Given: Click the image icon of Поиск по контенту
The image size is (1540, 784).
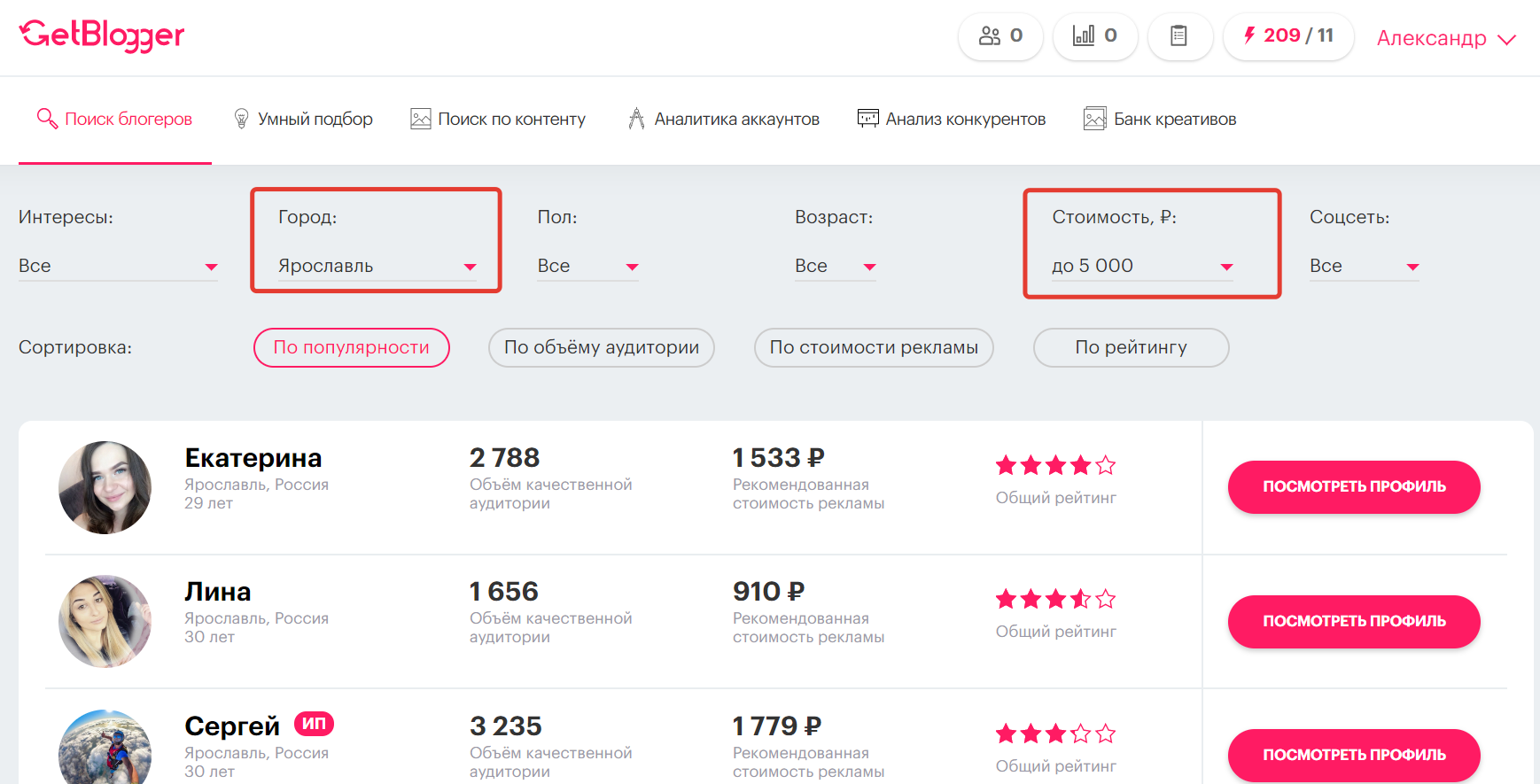Looking at the screenshot, I should (421, 119).
